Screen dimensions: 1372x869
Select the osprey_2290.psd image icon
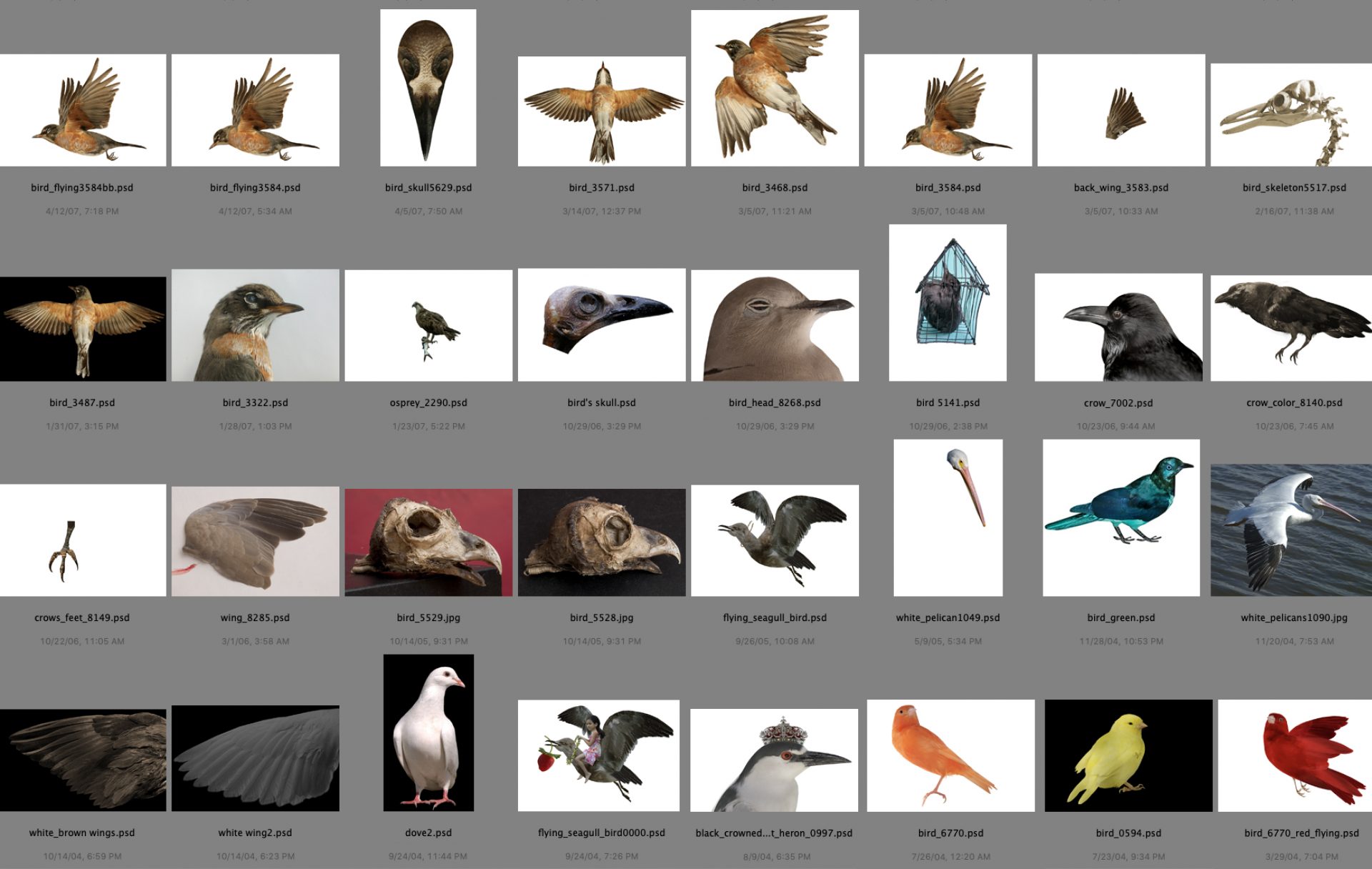tap(428, 325)
